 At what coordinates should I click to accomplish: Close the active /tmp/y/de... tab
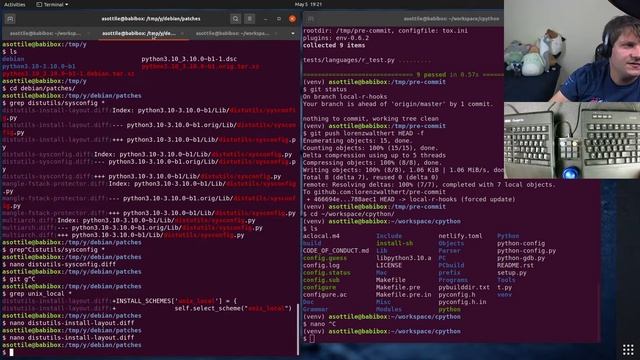[x=182, y=33]
